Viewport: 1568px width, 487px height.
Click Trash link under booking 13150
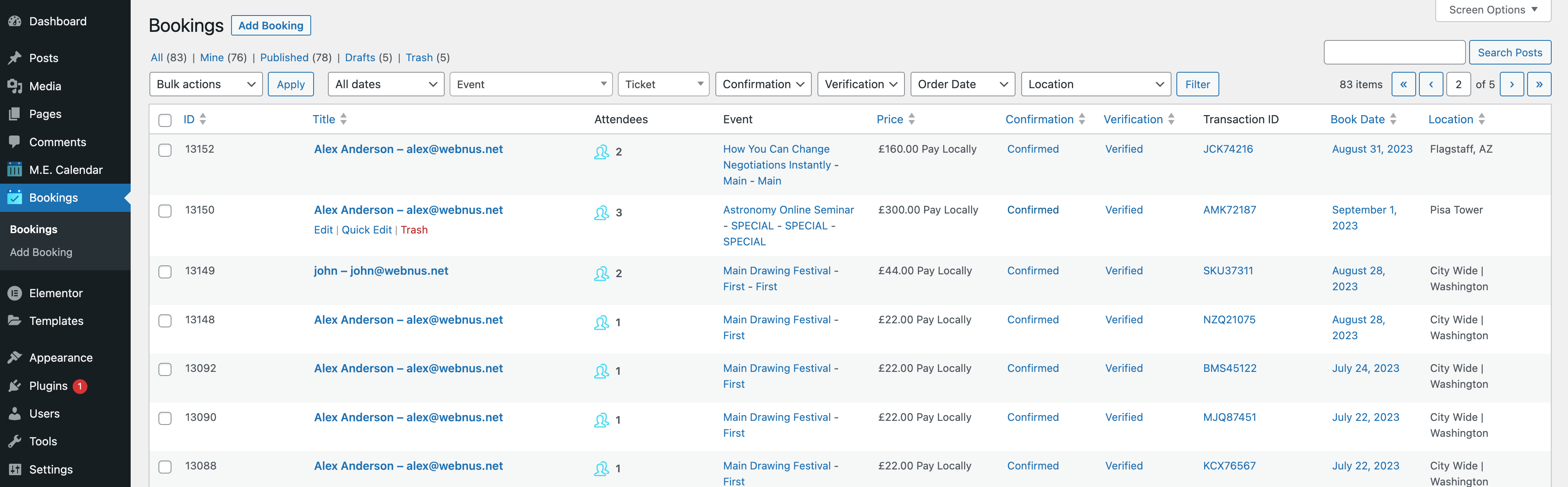point(414,230)
